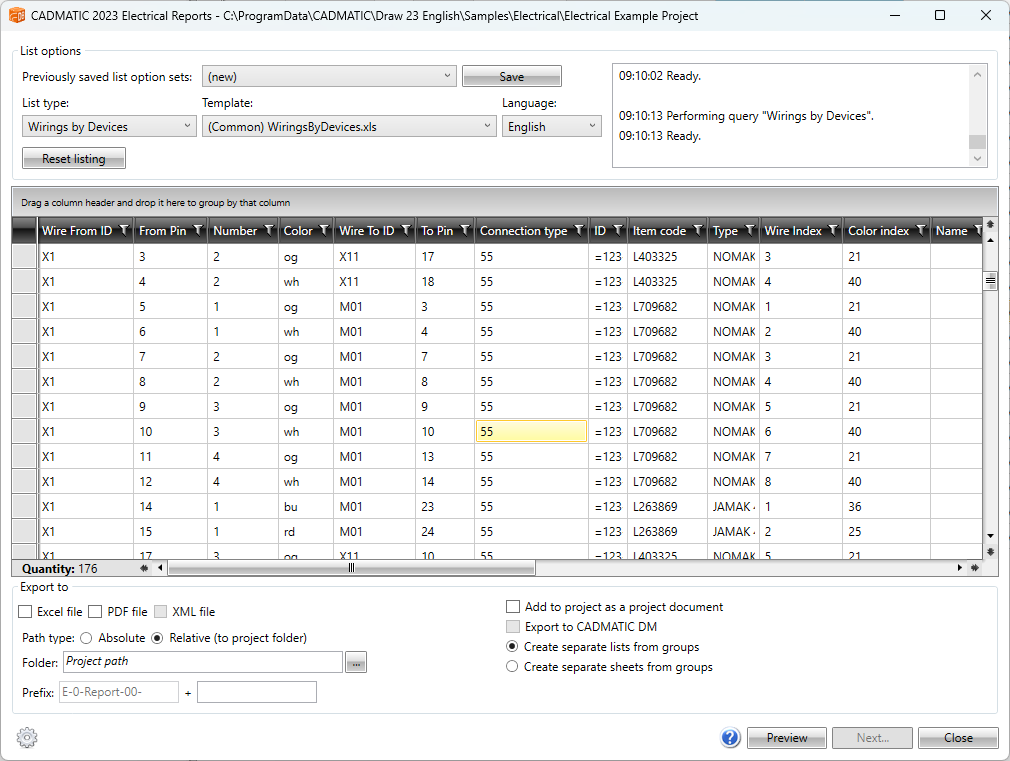
Task: Click the blue help question mark icon
Action: coord(730,738)
